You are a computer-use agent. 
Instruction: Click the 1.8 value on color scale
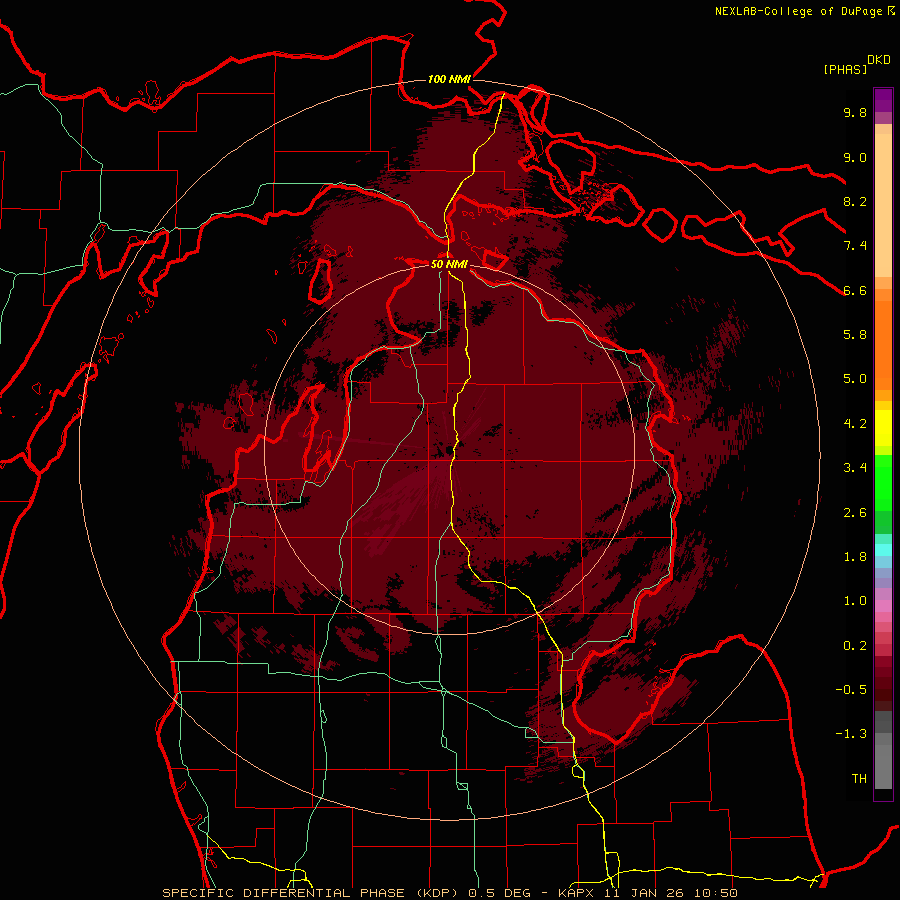(x=855, y=557)
